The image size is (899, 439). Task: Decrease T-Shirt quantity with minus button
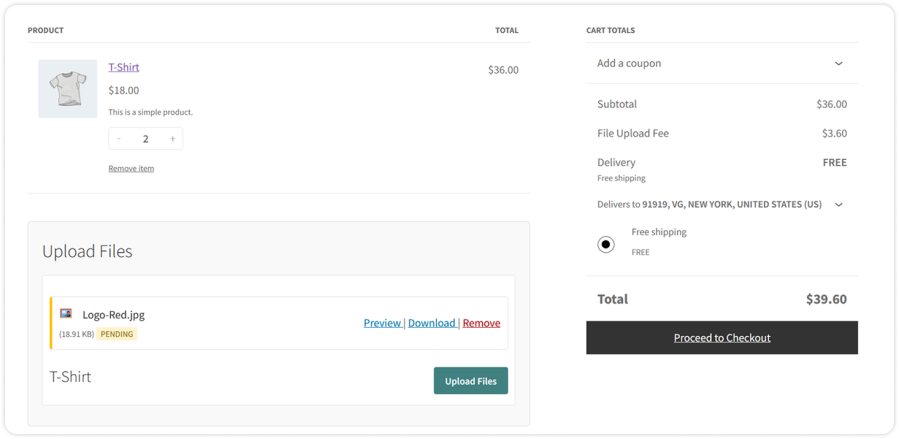pos(119,139)
